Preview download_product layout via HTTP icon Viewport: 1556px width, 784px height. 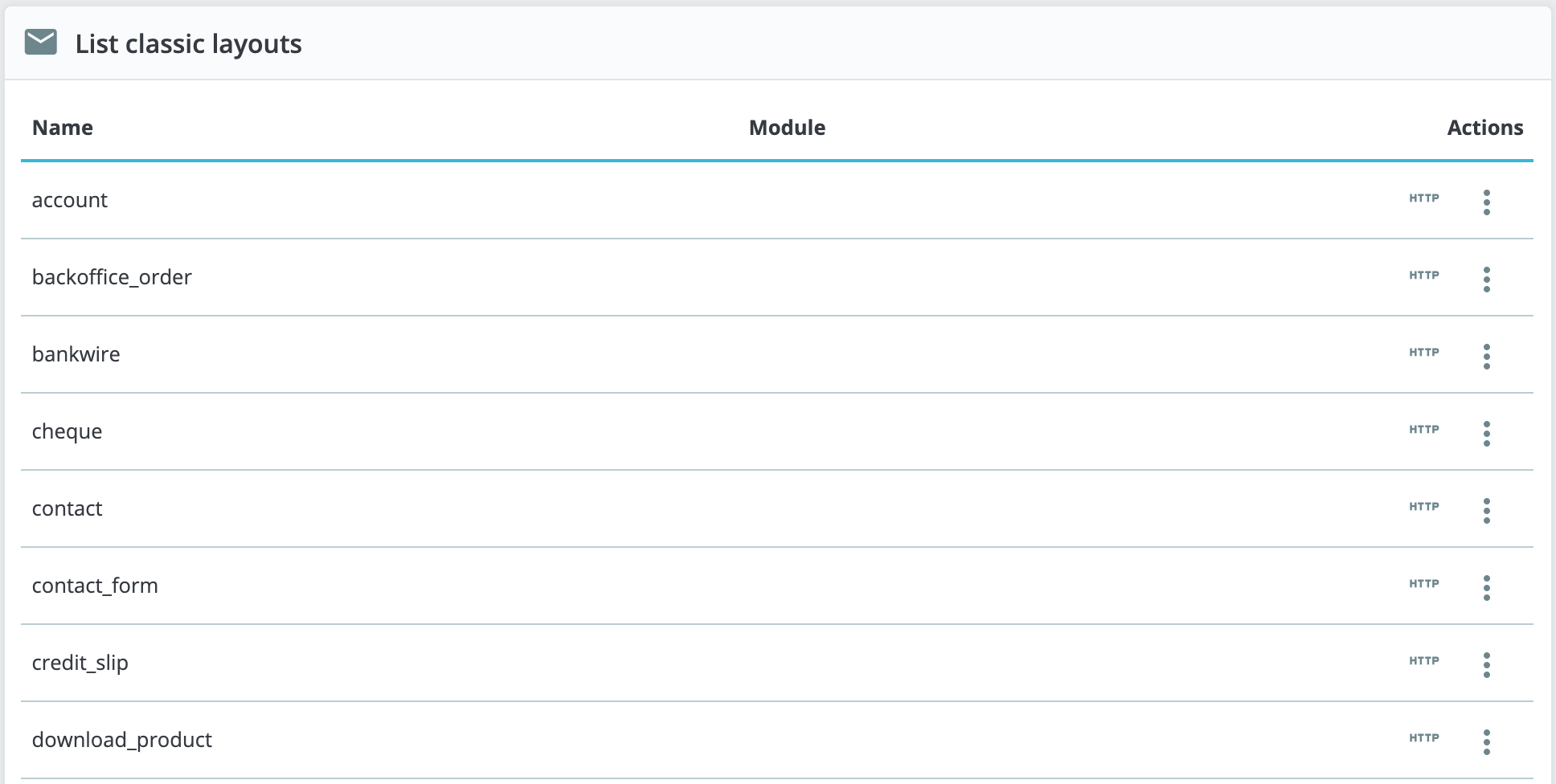coord(1423,738)
